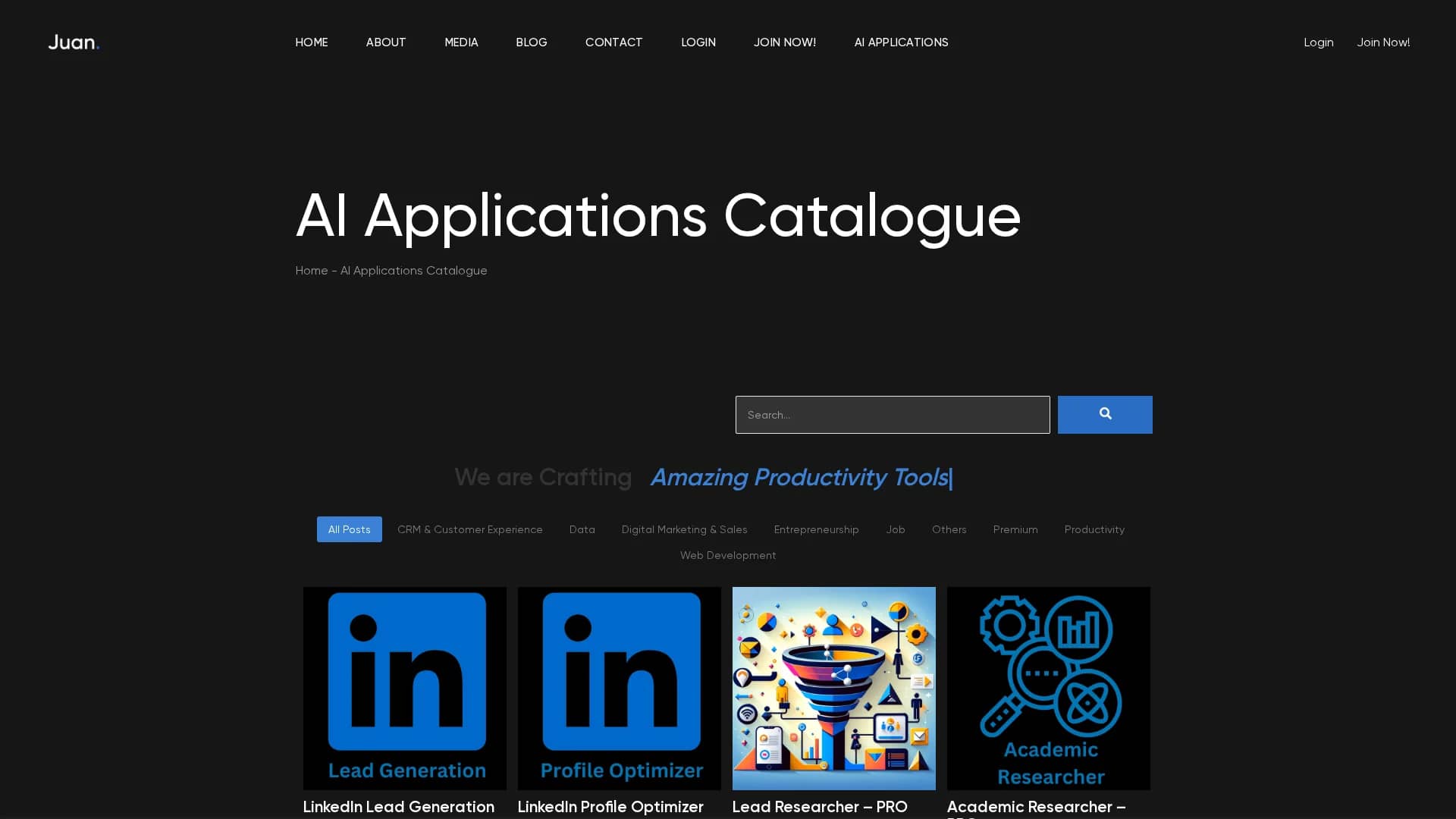This screenshot has width=1456, height=819.
Task: Filter by Premium applications
Action: pyautogui.click(x=1015, y=529)
